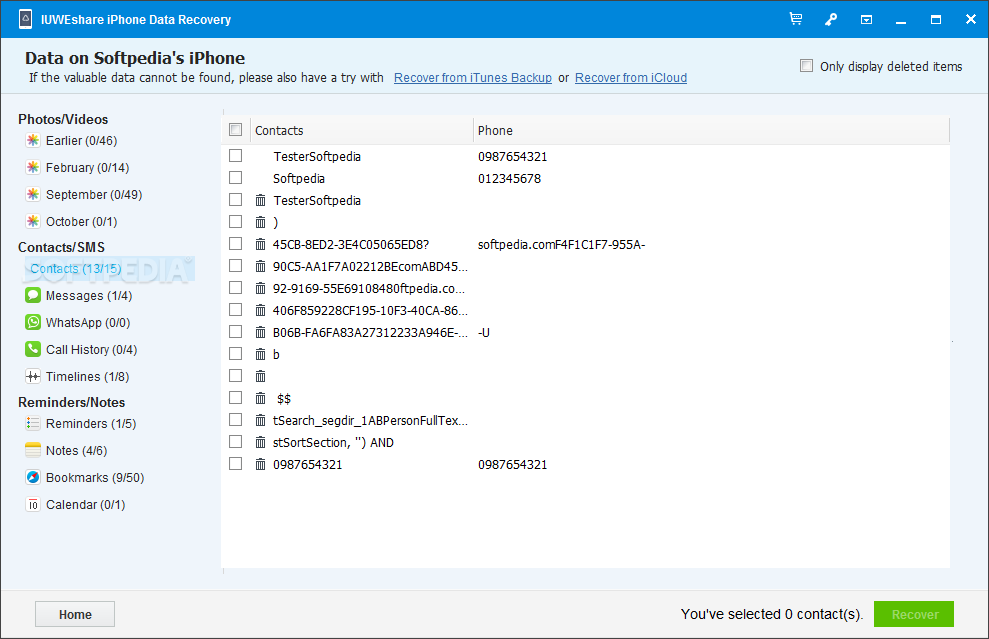Open the title bar dropdown menu icon
The image size is (989, 639).
(x=867, y=20)
